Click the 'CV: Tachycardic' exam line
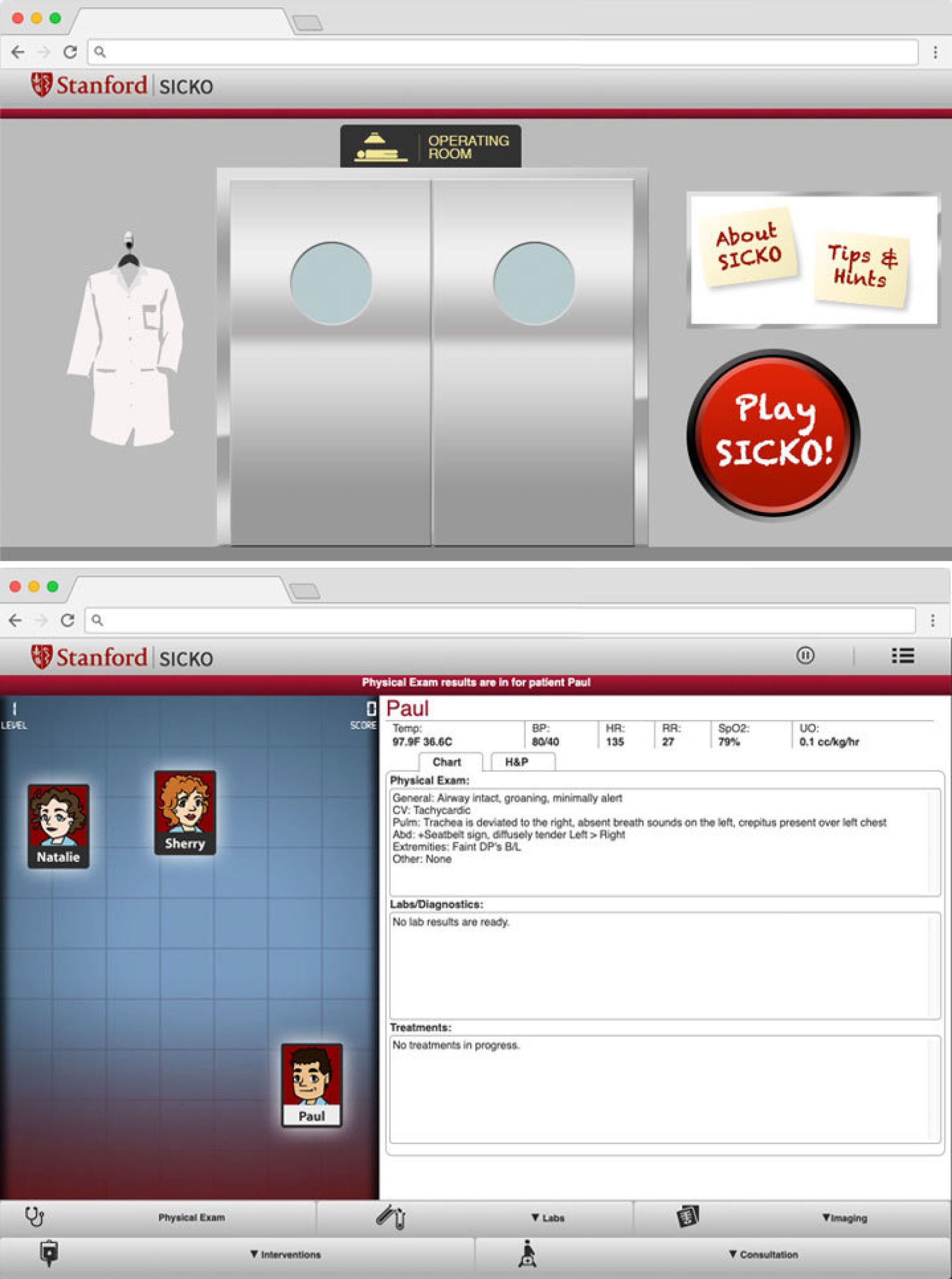952x1279 pixels. tap(431, 810)
